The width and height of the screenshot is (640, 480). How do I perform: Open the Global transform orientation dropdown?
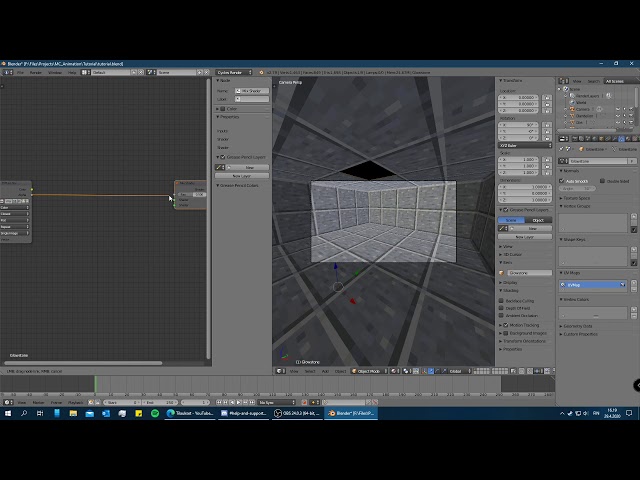pos(460,371)
